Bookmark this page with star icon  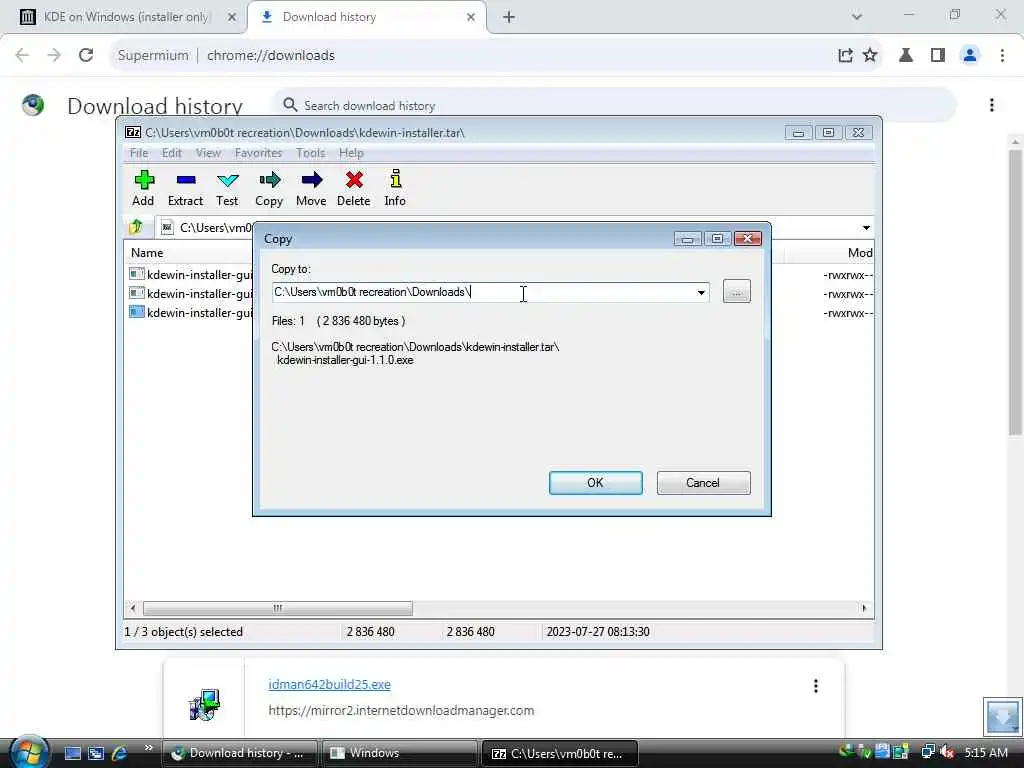coord(870,55)
